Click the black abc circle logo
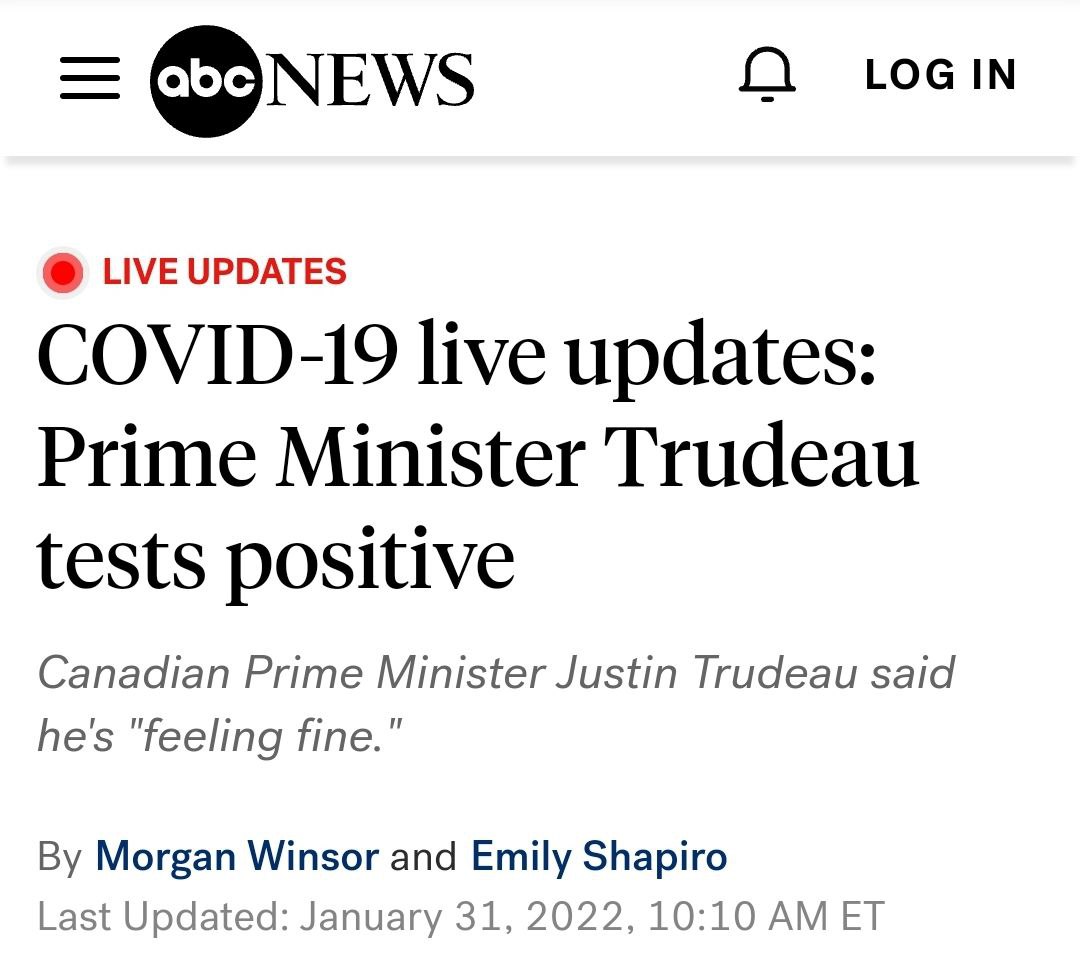This screenshot has height=965, width=1080. pos(207,81)
